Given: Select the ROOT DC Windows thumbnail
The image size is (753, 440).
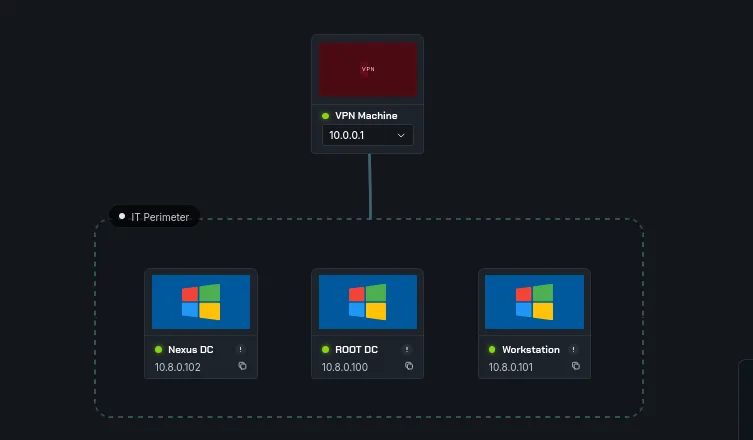Looking at the screenshot, I should pyautogui.click(x=368, y=302).
